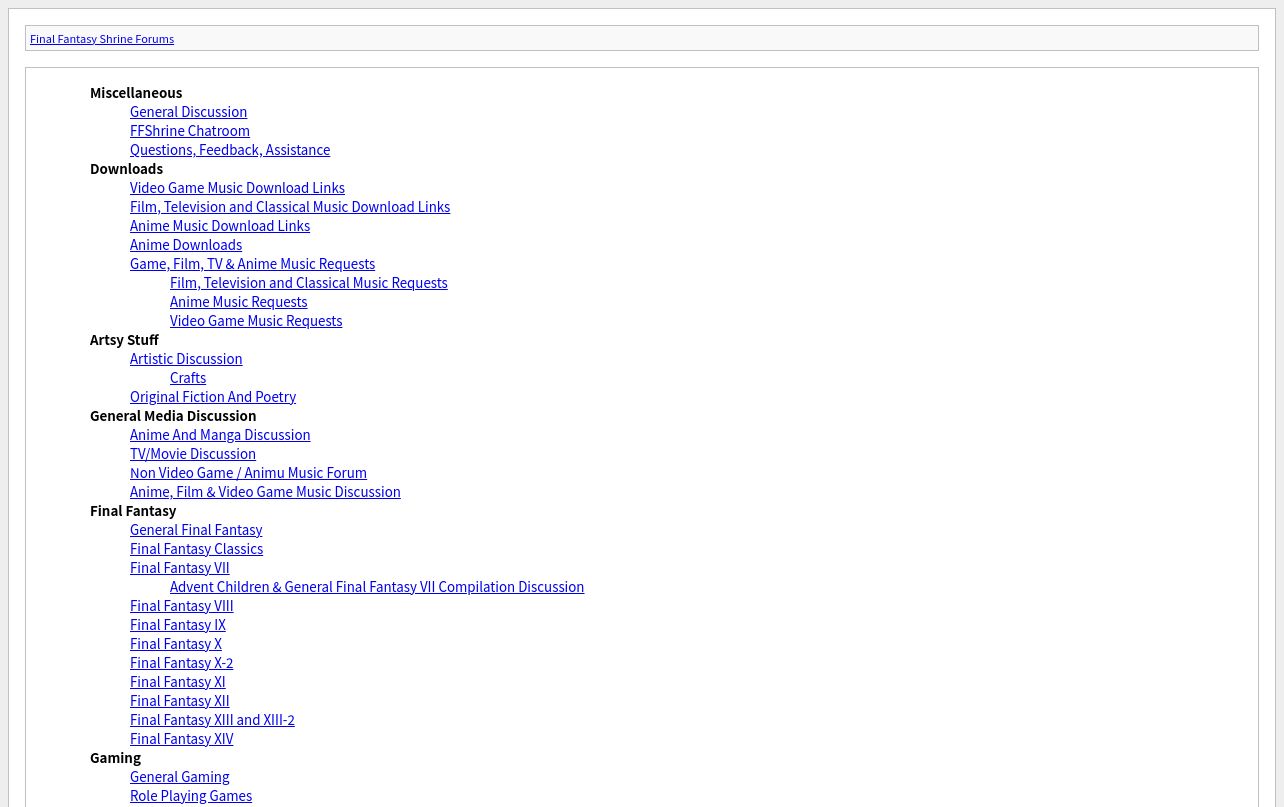Screen dimensions: 1284x807
Task: Open the Final Fantasy X forum
Action: [x=176, y=644]
